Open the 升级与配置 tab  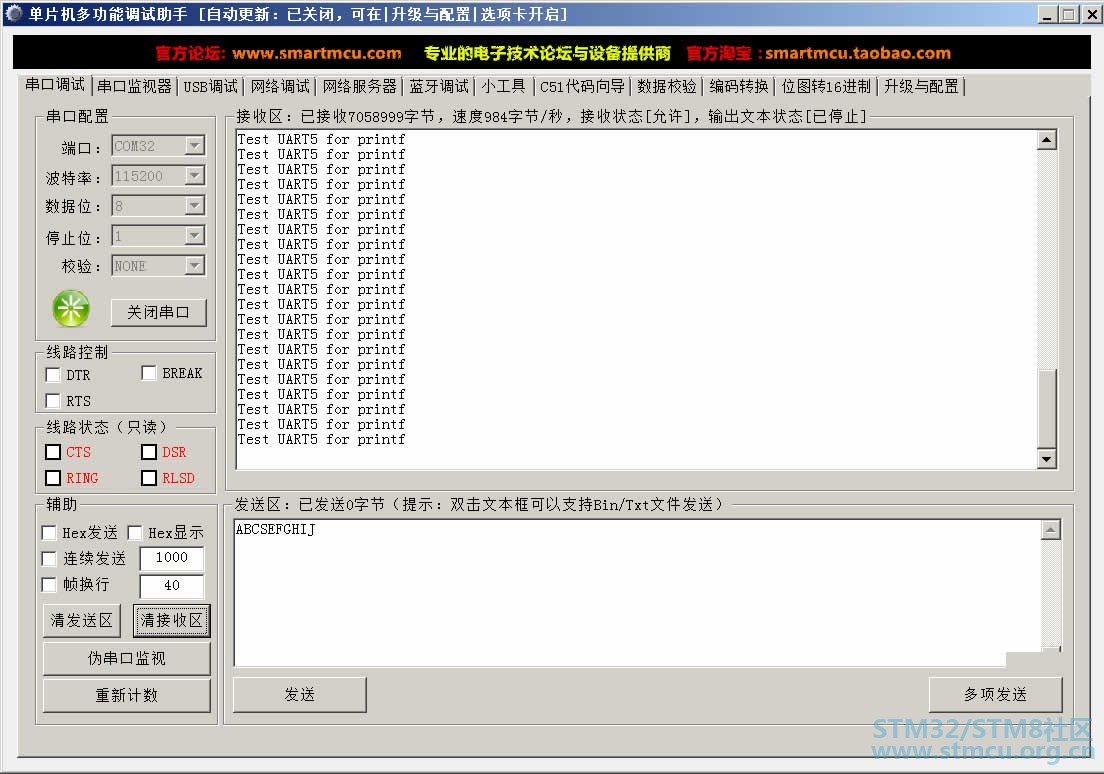[x=922, y=87]
